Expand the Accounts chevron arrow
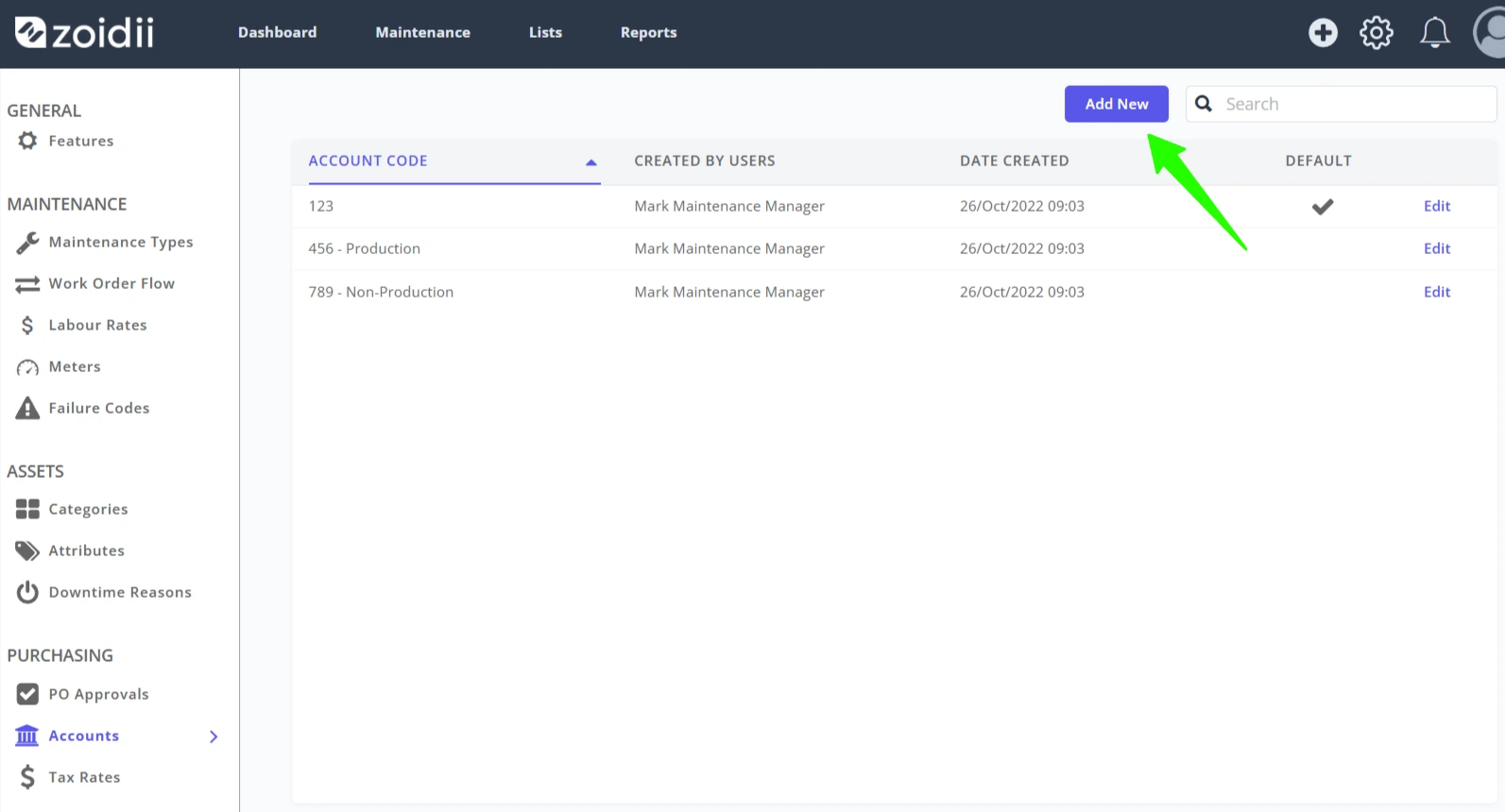 click(214, 736)
